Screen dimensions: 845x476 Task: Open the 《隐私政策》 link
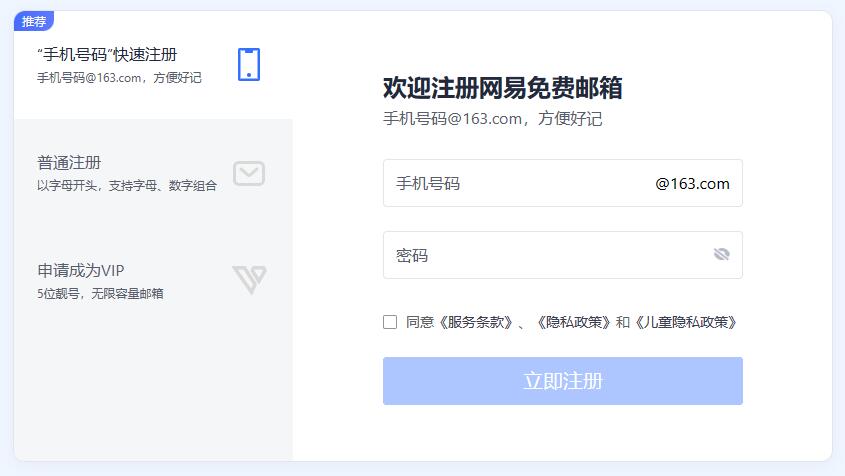(x=572, y=322)
